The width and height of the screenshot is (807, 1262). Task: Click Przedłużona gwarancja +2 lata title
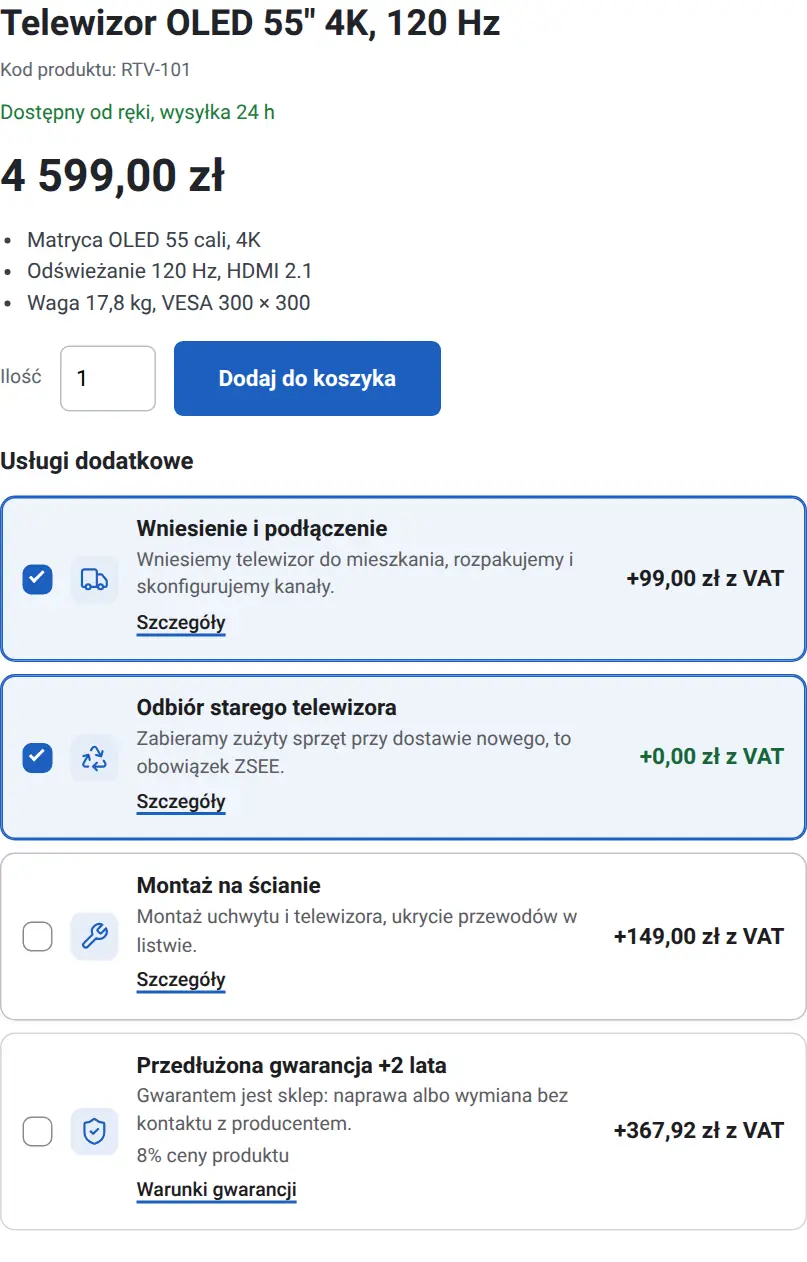292,1064
